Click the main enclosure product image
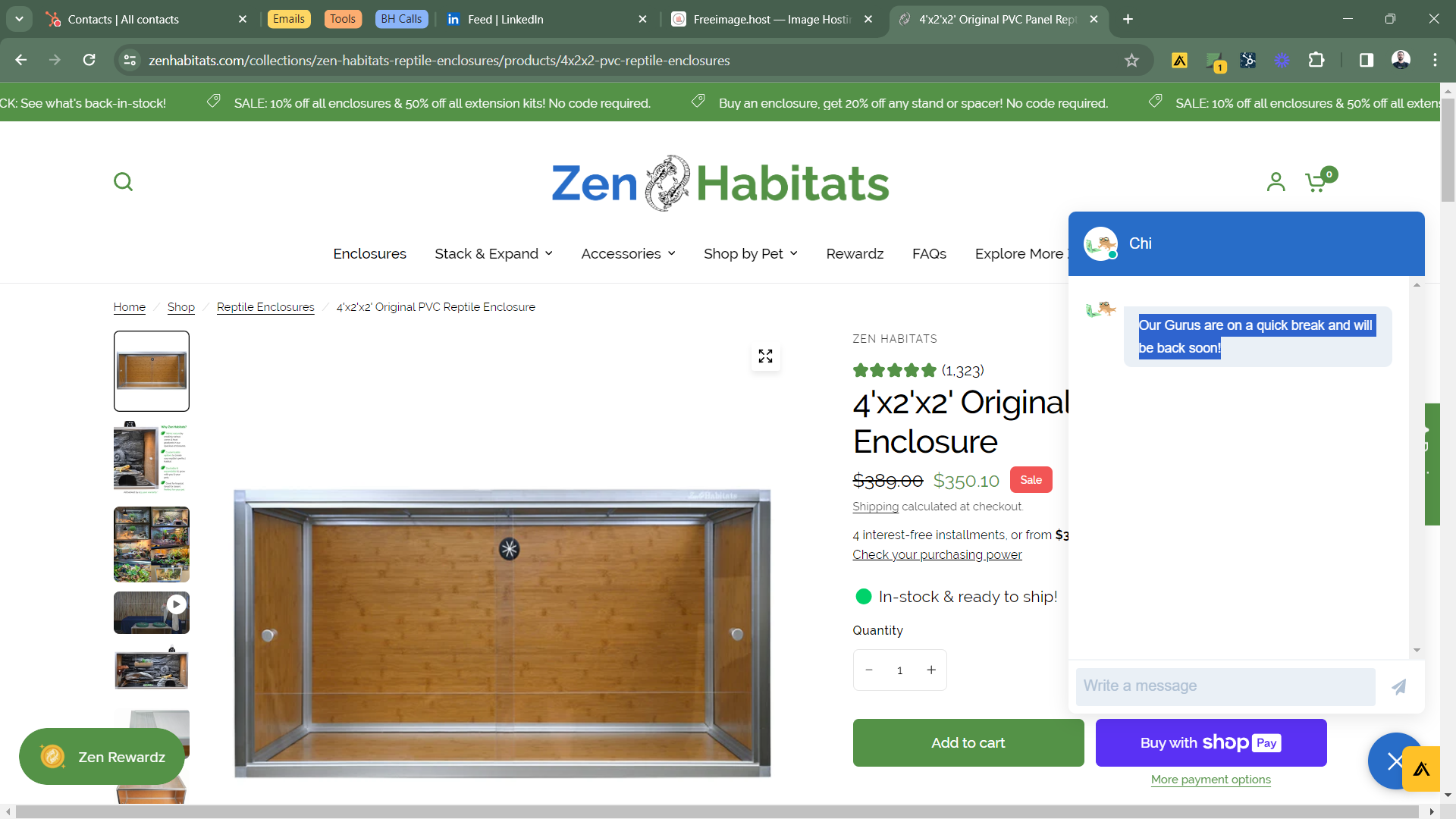Image resolution: width=1456 pixels, height=819 pixels. (502, 634)
